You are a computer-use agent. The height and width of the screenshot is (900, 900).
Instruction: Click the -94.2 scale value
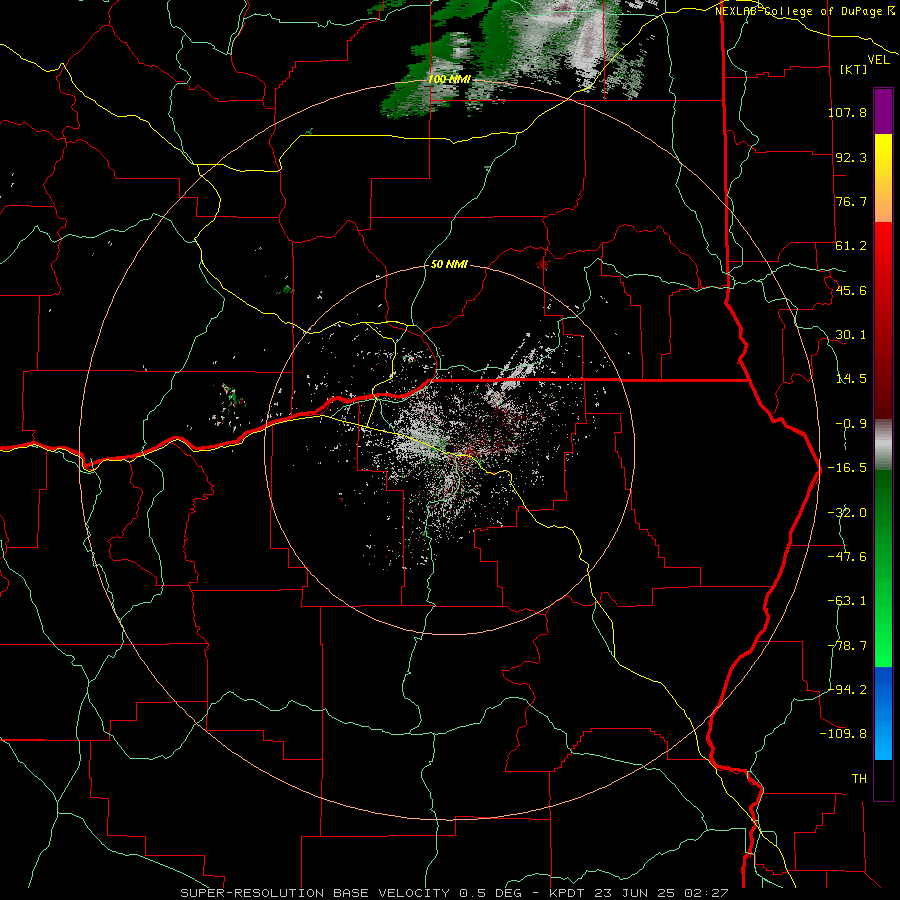click(847, 689)
